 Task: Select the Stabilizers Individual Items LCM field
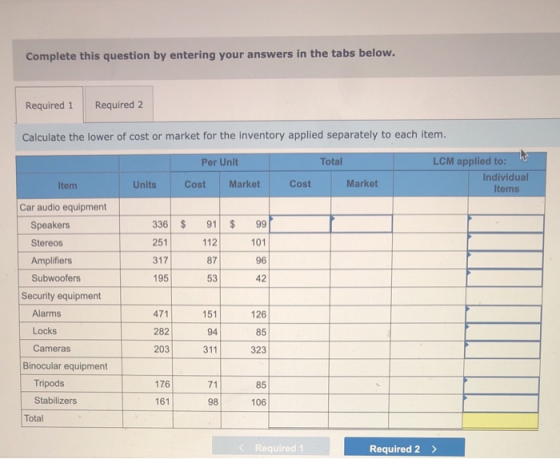tap(501, 403)
